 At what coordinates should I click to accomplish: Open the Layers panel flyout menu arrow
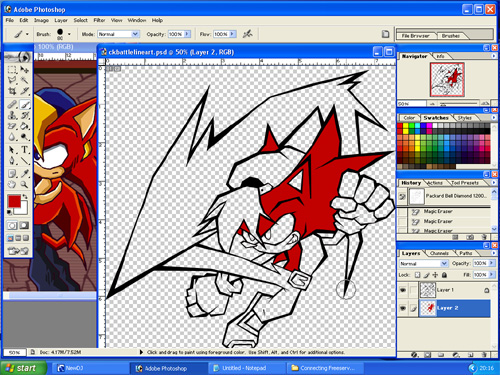click(x=493, y=253)
